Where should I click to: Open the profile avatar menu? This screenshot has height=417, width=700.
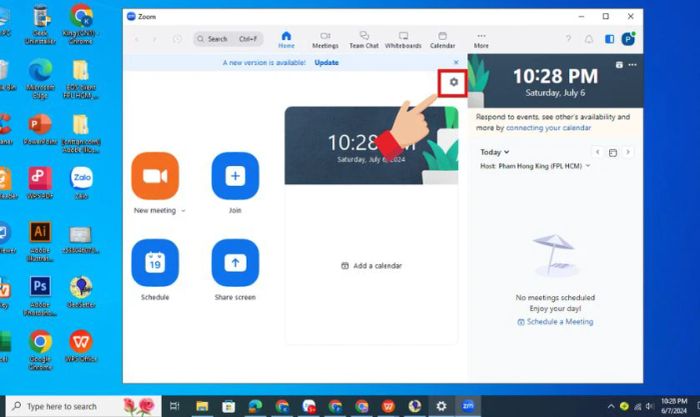pyautogui.click(x=628, y=39)
